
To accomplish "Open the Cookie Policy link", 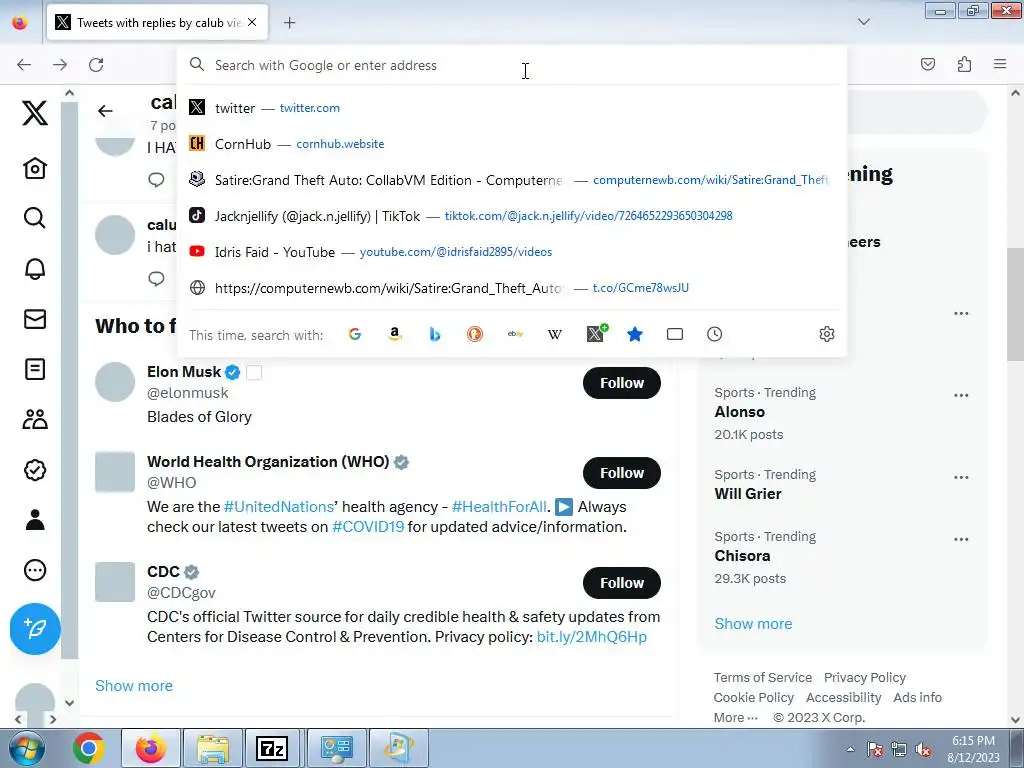I will pos(754,697).
